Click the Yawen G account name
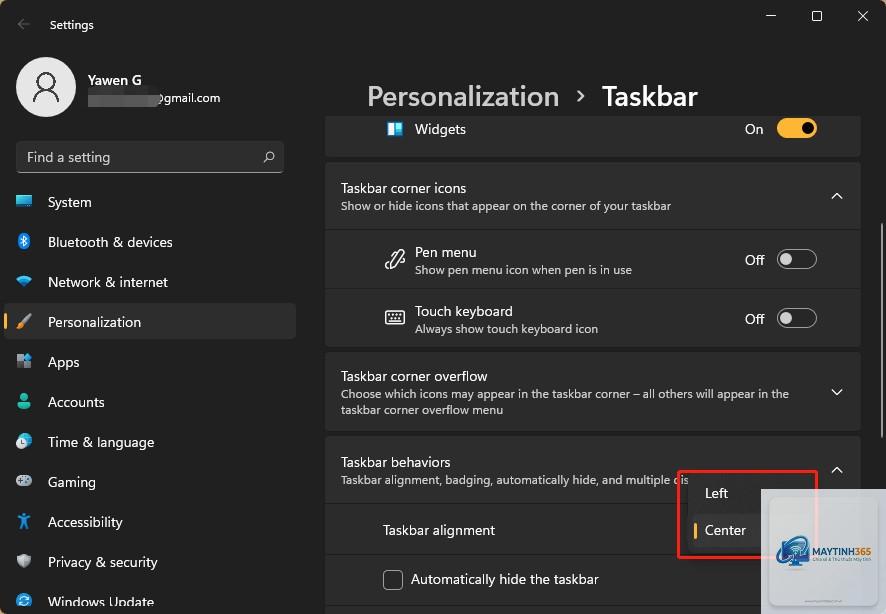 [x=115, y=80]
